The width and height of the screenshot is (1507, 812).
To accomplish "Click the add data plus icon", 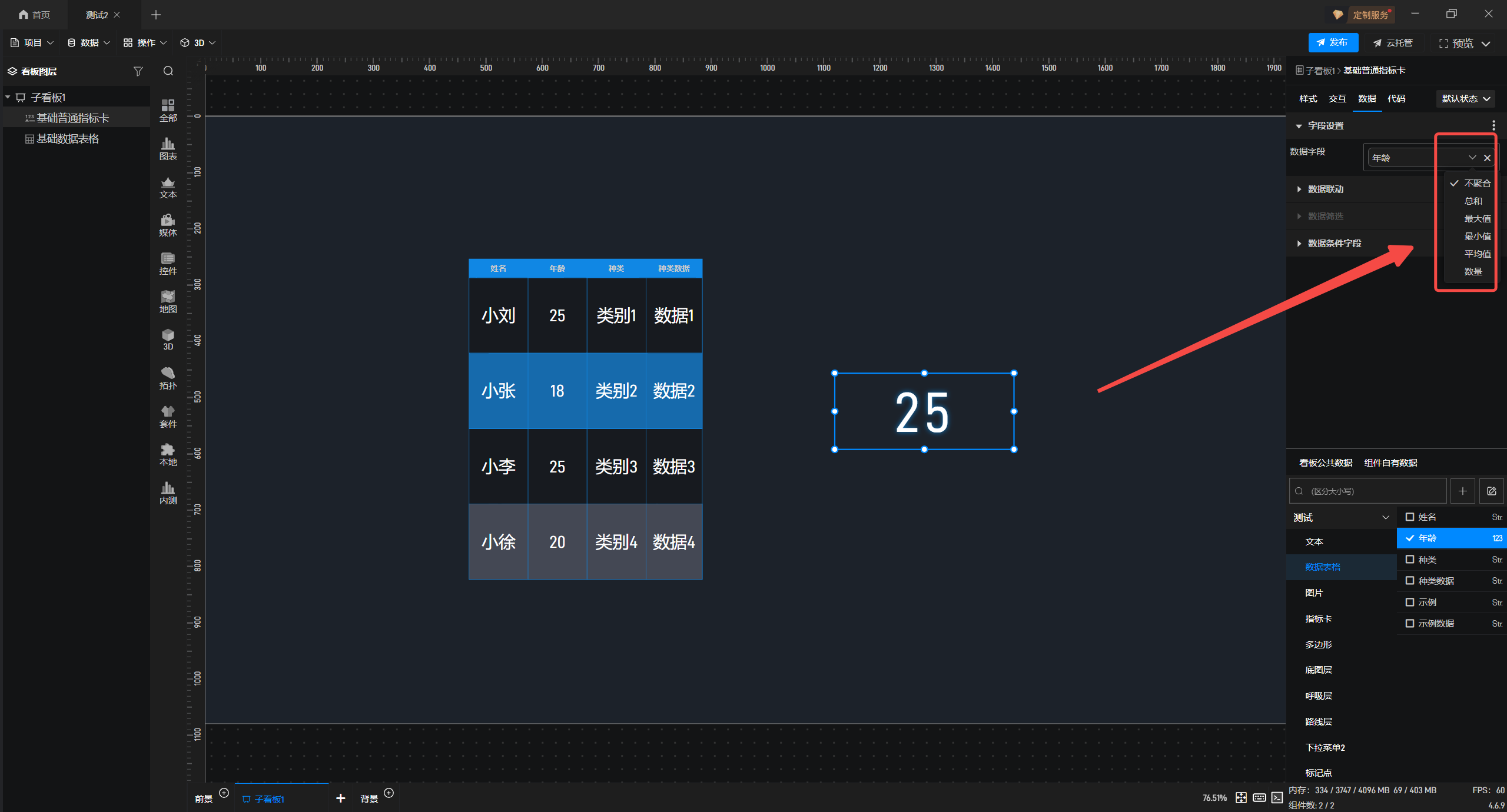I will click(x=1462, y=491).
